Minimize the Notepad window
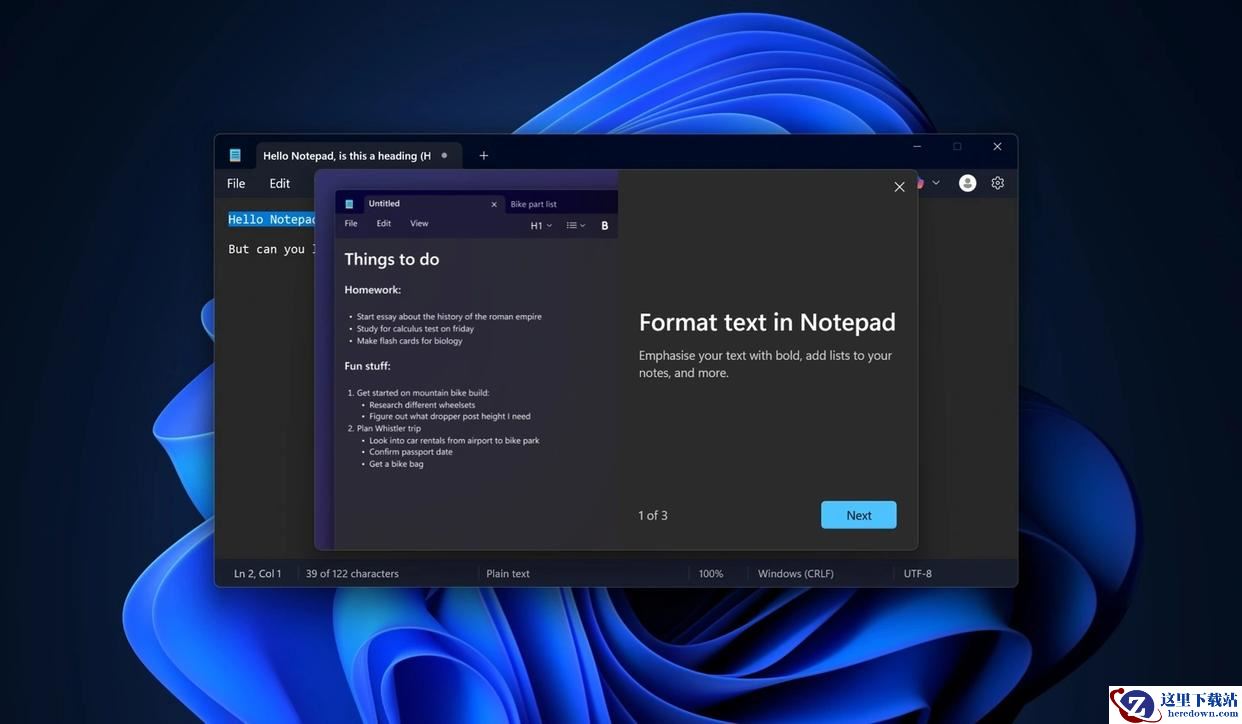Image resolution: width=1242 pixels, height=724 pixels. click(917, 147)
